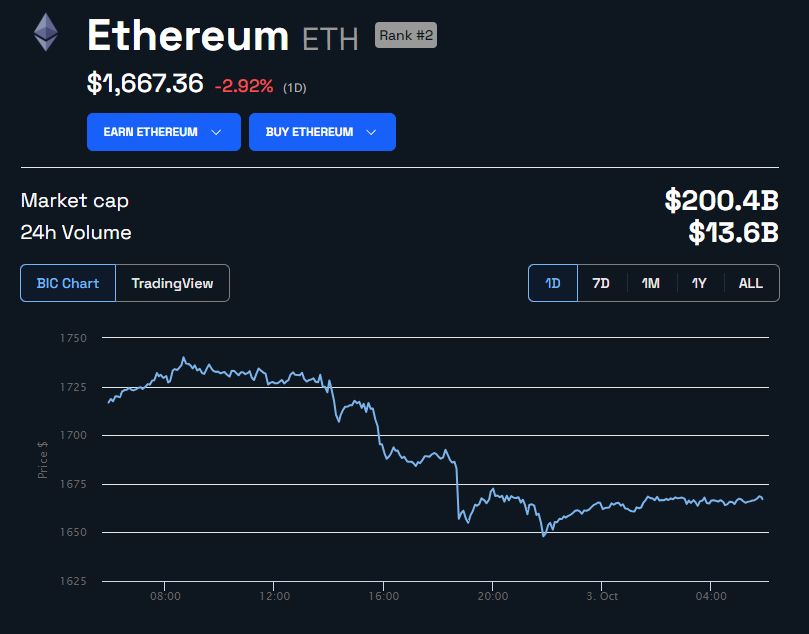This screenshot has width=809, height=634.
Task: Select the 7D time range
Action: pos(601,283)
